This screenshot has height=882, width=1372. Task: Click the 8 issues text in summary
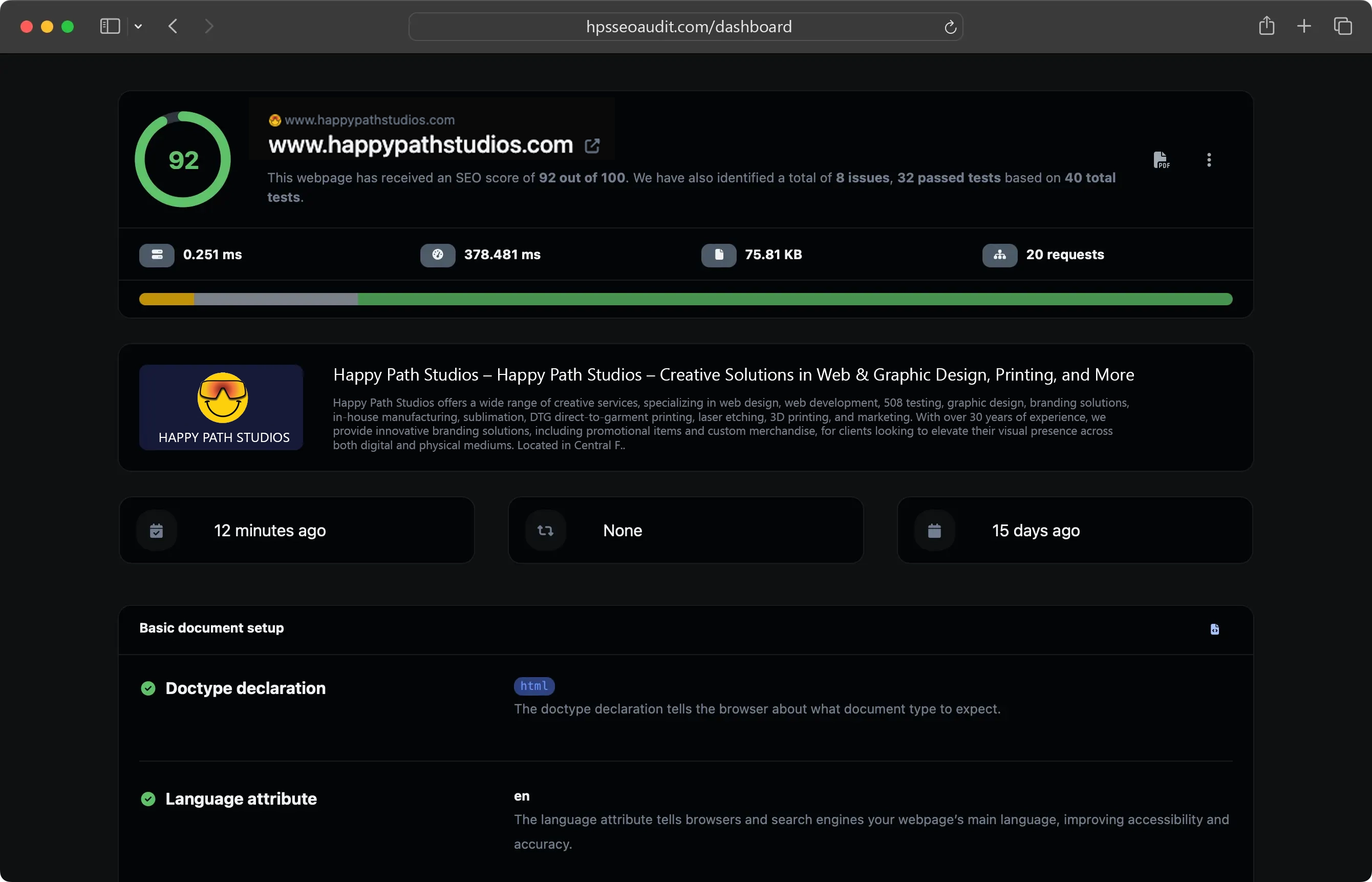click(x=862, y=178)
